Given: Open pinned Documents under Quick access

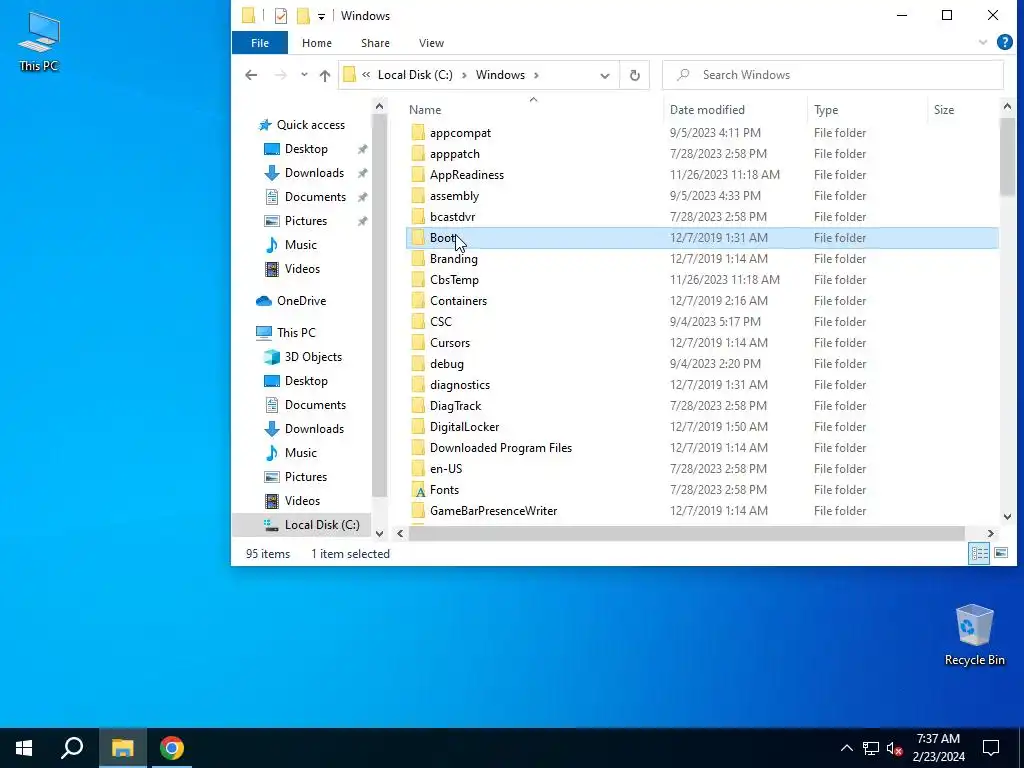Looking at the screenshot, I should (315, 197).
